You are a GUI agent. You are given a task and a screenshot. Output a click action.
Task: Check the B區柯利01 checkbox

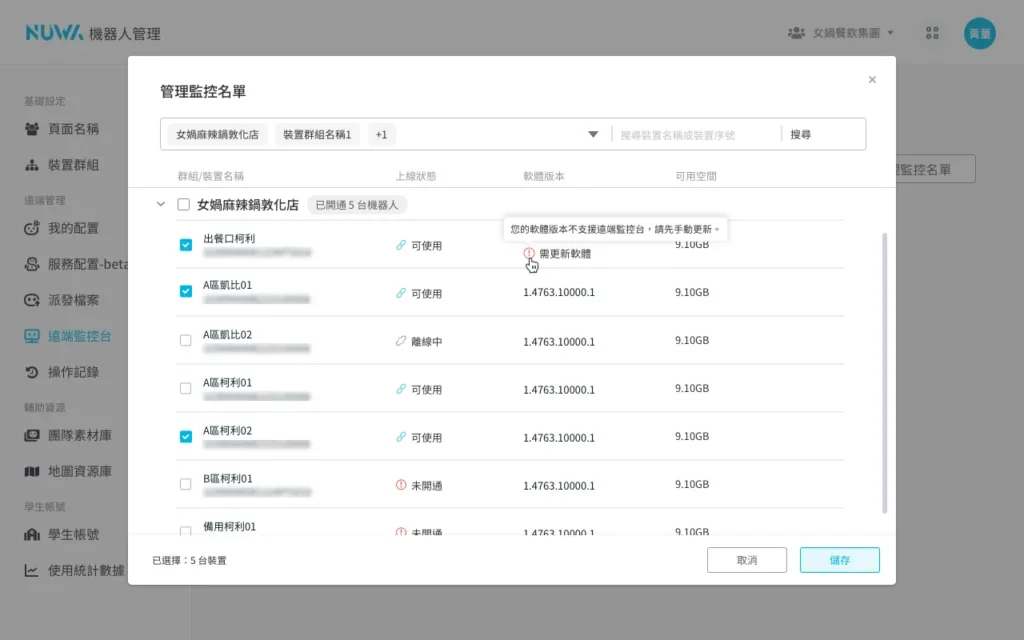185,484
